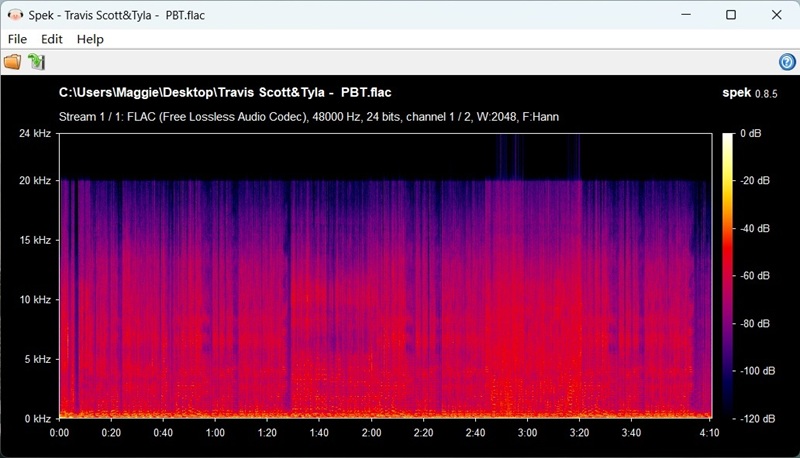Minimize the Spek window
Viewport: 800px width, 458px height.
pyautogui.click(x=686, y=15)
